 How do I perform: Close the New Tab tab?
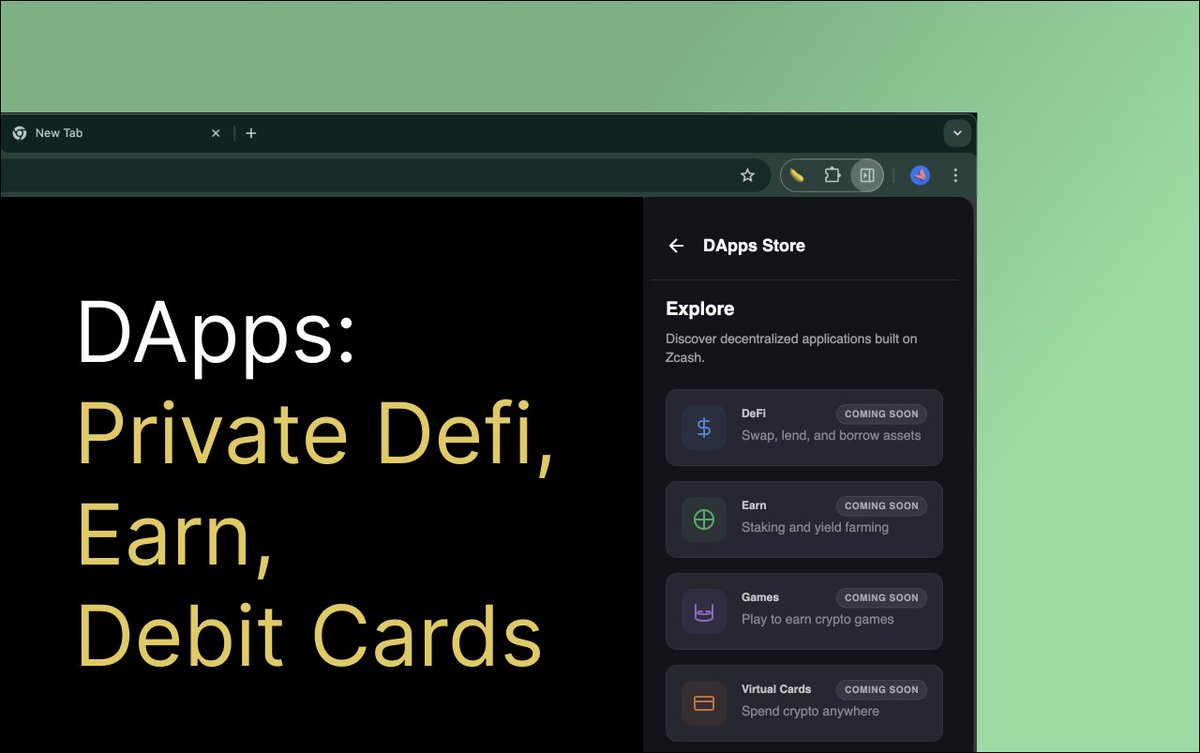[x=215, y=133]
